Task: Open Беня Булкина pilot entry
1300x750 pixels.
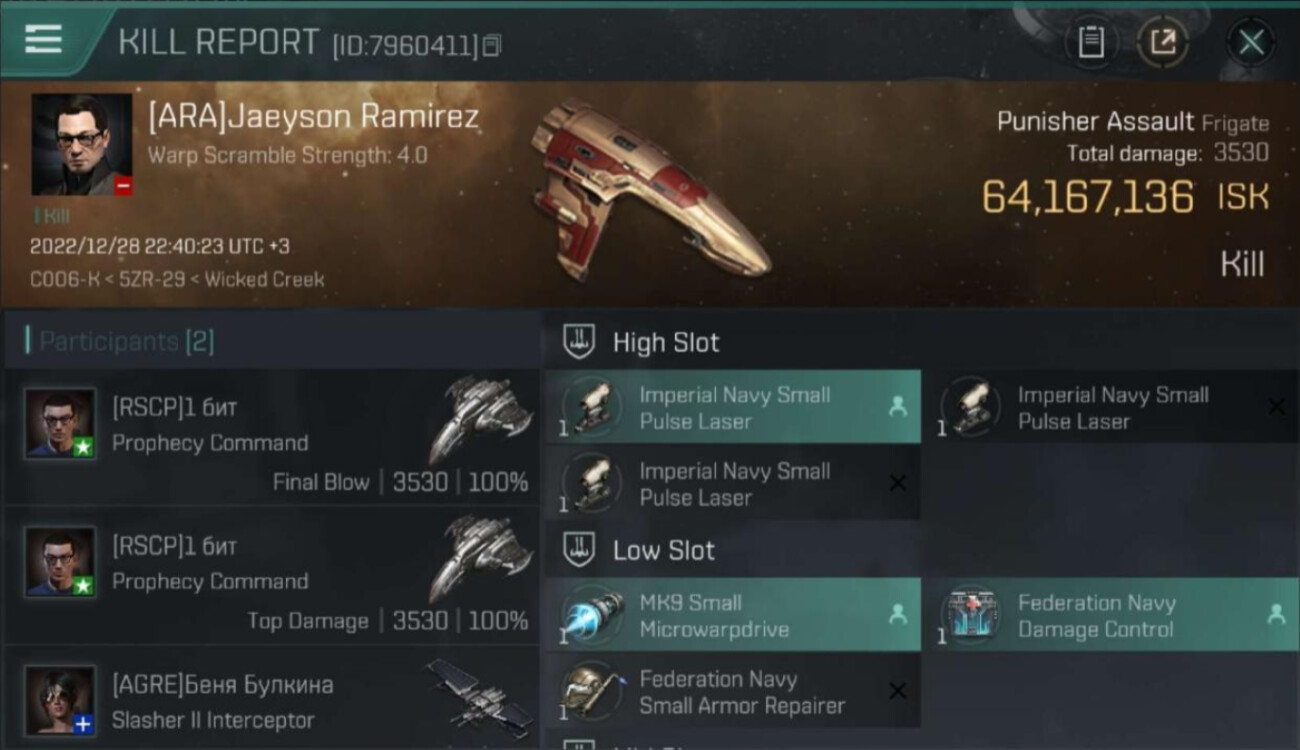Action: 272,700
